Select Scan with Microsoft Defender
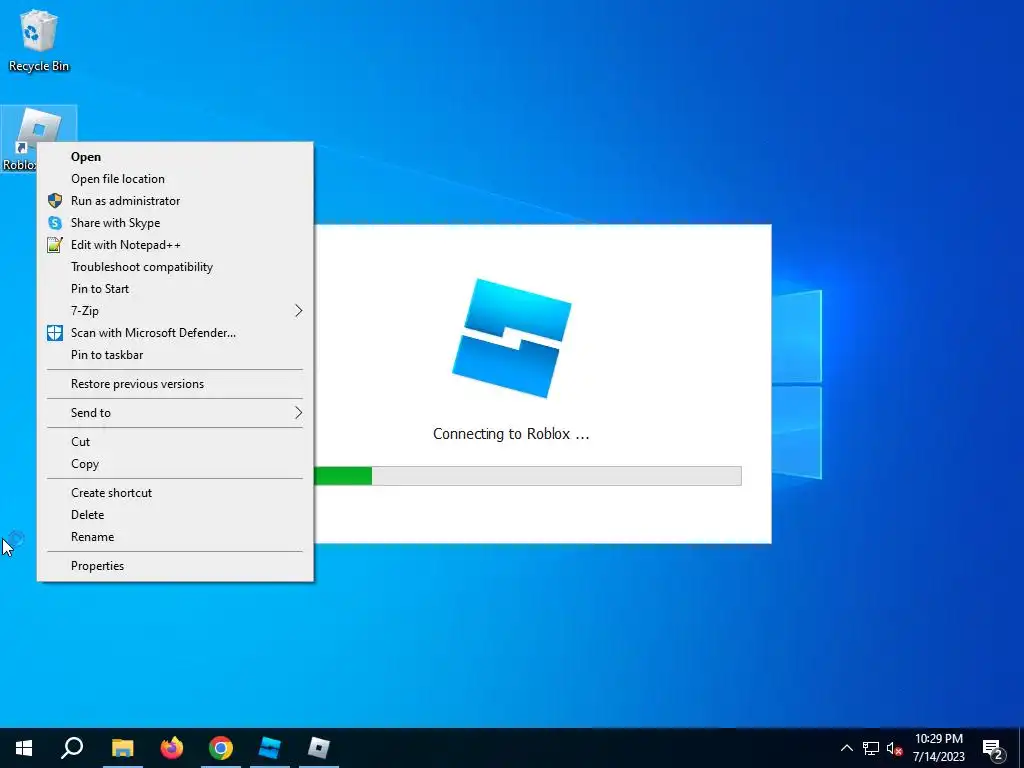 point(175,332)
